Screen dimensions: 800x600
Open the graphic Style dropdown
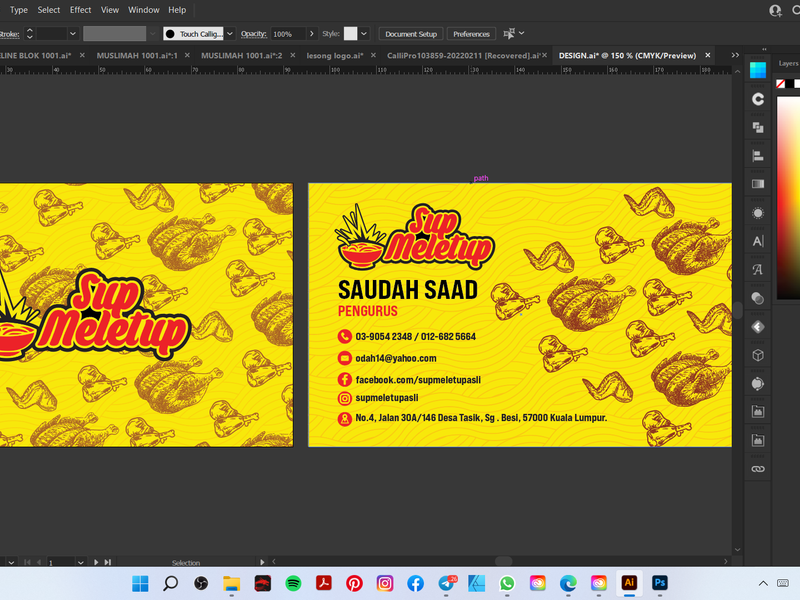(x=364, y=34)
